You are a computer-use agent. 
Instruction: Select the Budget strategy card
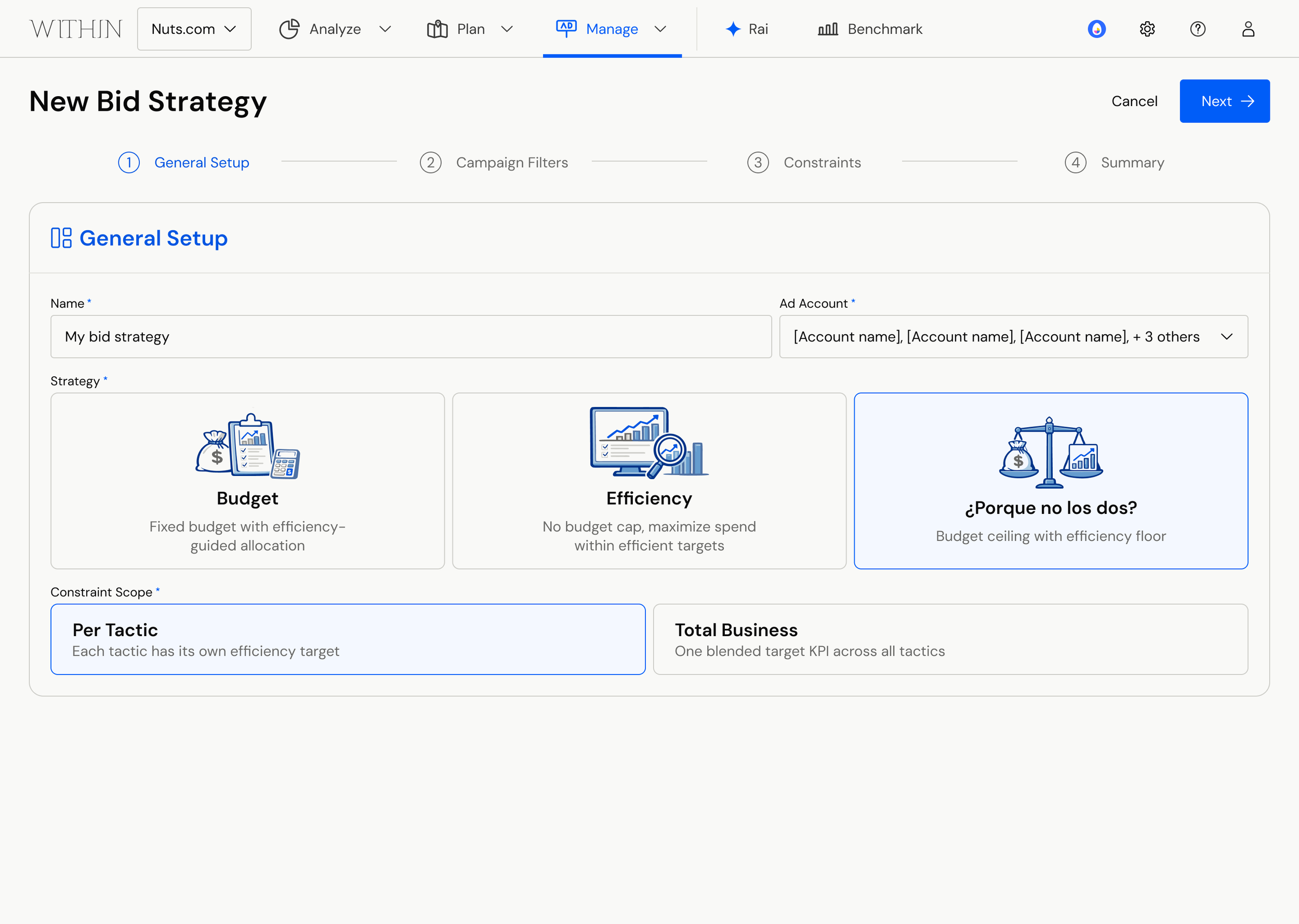(247, 481)
